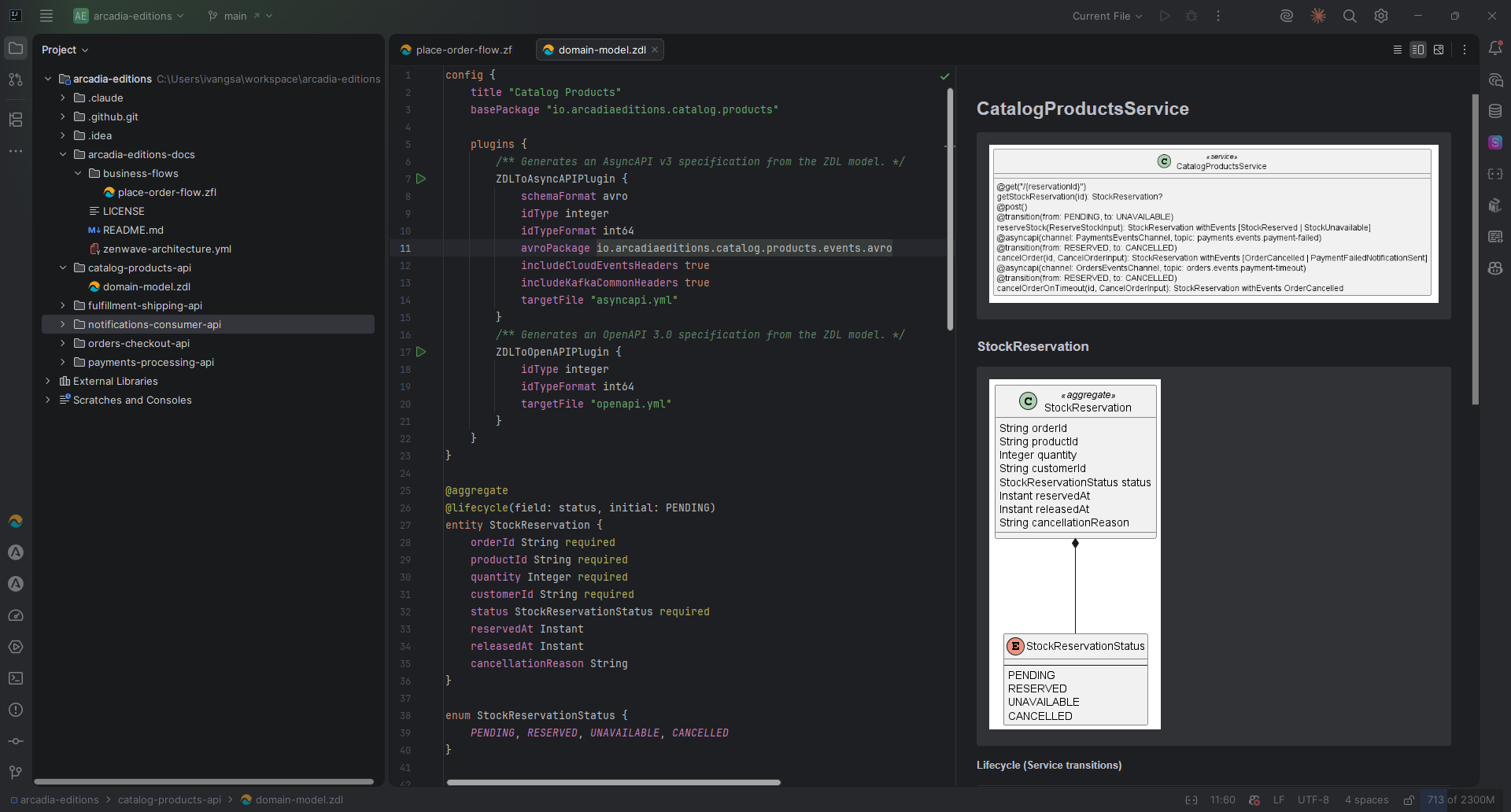Click the CatalogProductsService diagram image
The image size is (1511, 812).
[1214, 223]
